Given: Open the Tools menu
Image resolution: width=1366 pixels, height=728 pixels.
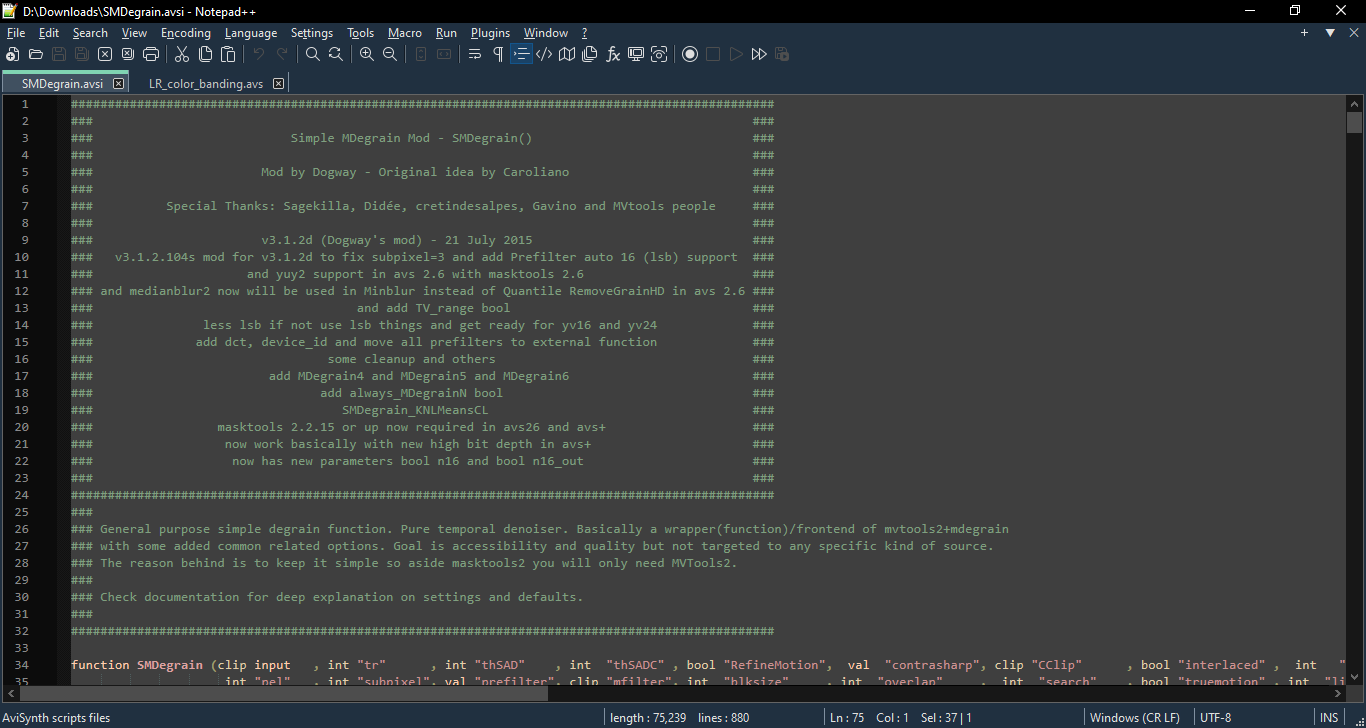Looking at the screenshot, I should (361, 33).
